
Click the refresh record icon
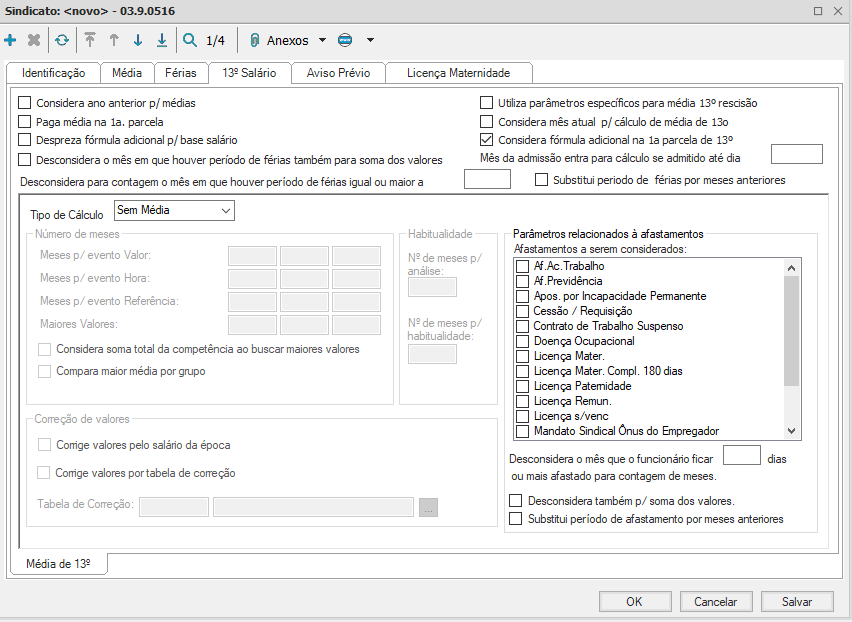coord(62,41)
